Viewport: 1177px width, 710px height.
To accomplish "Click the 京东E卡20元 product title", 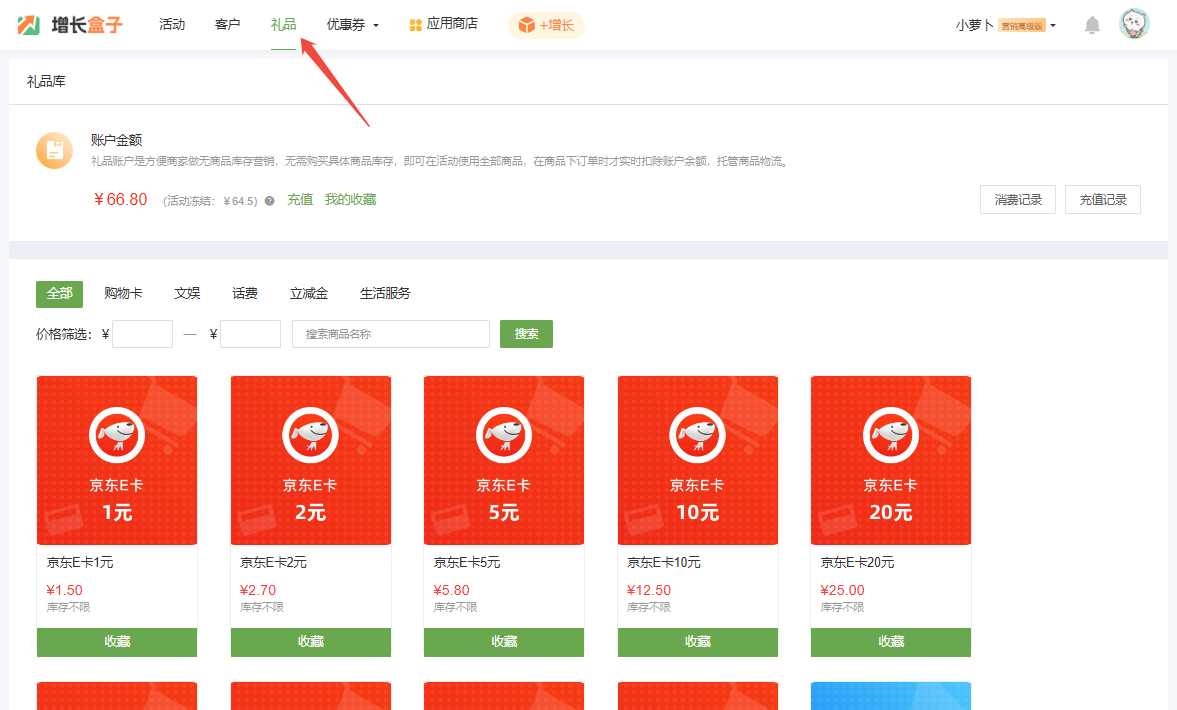I will tap(857, 562).
